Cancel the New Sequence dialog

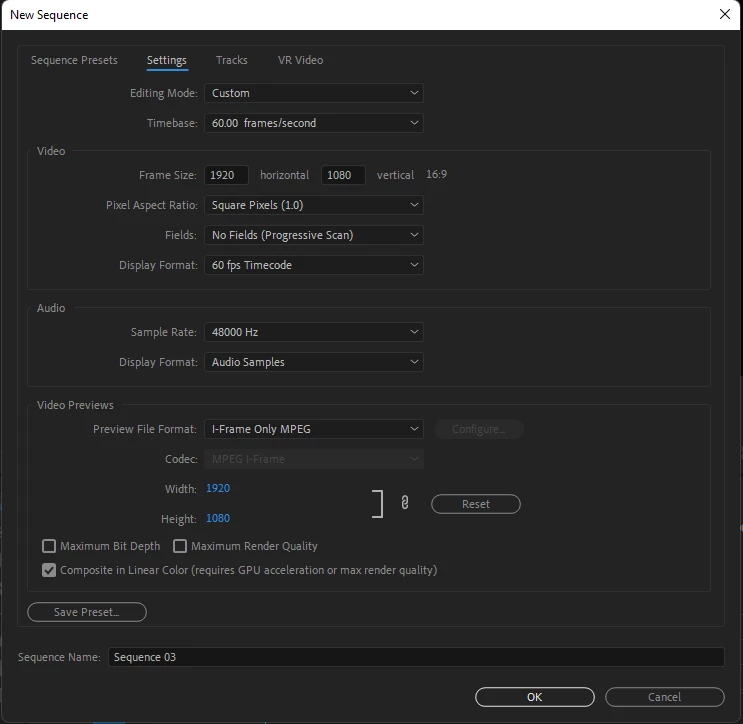[x=664, y=697]
